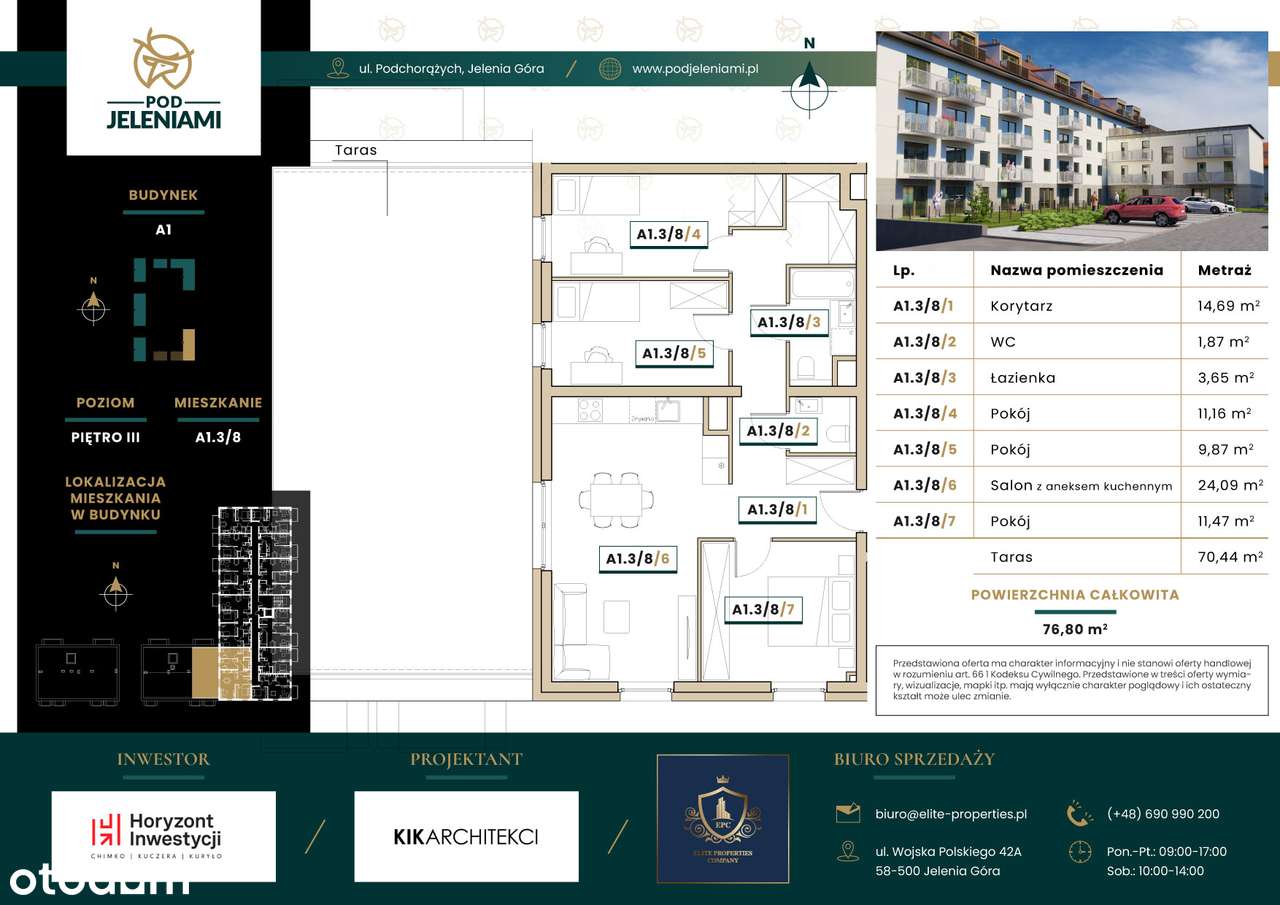
Task: Open the www.podjeleniami.pl website link
Action: pos(695,69)
